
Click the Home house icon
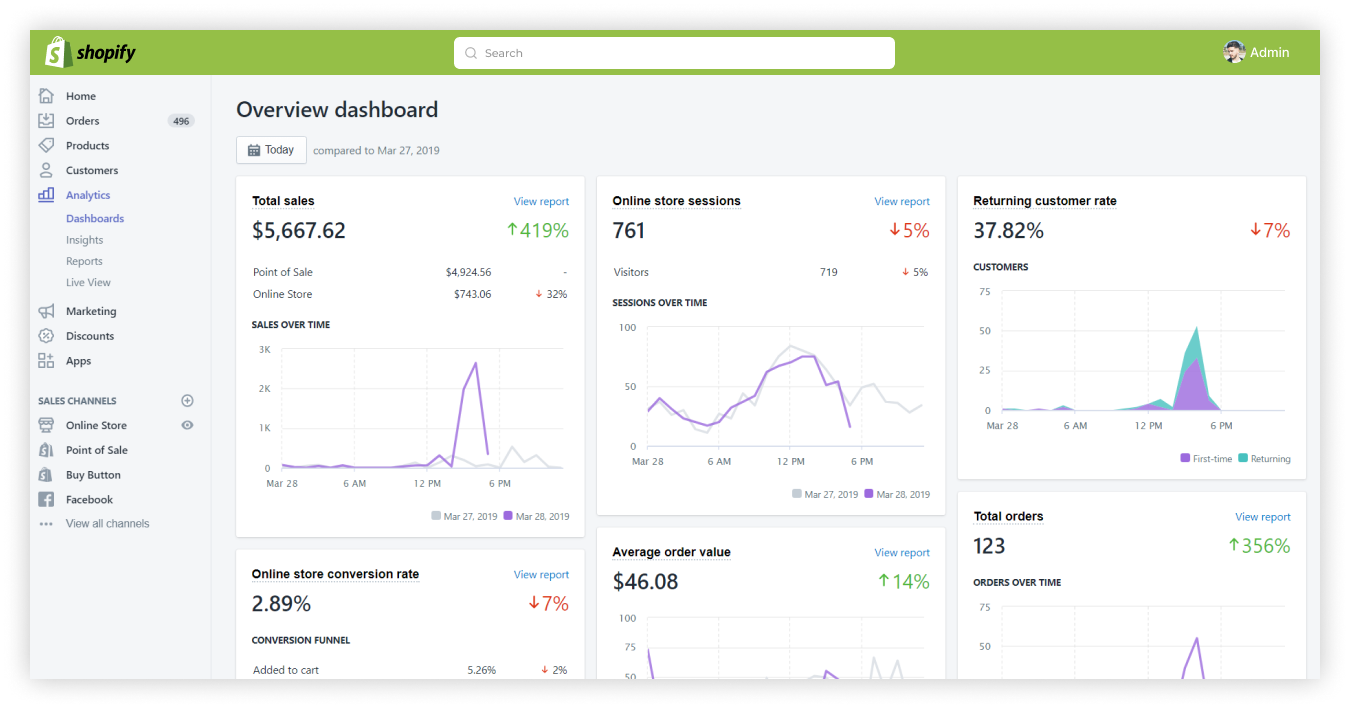(46, 96)
